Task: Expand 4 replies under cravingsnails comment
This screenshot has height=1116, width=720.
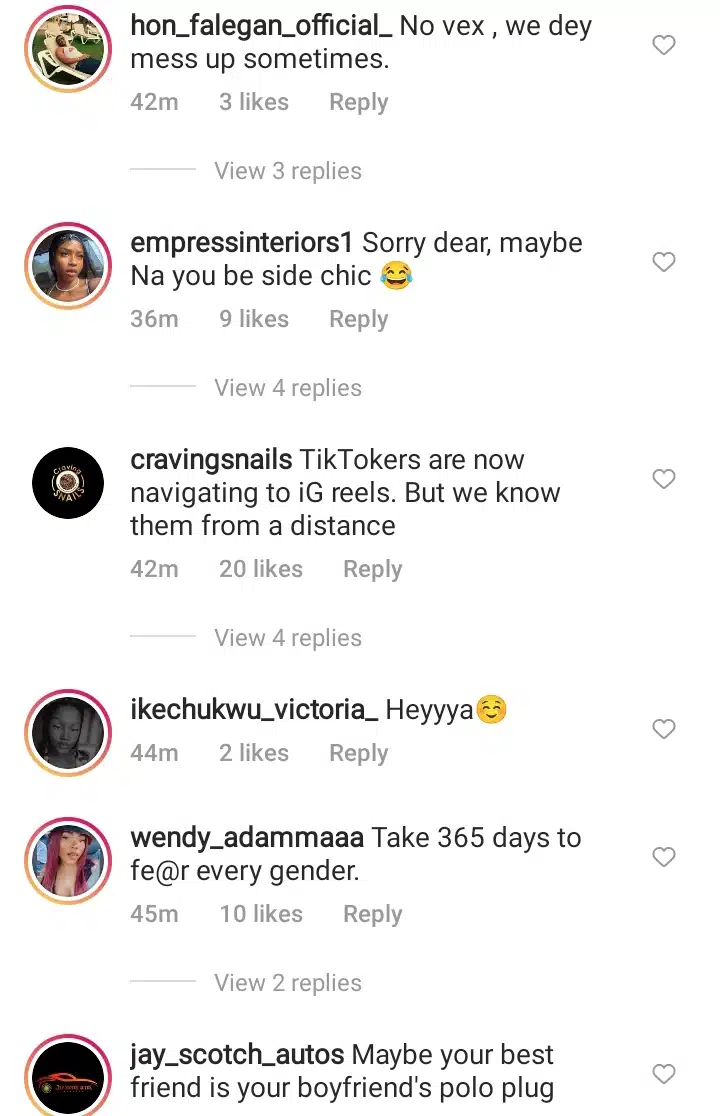Action: point(287,638)
